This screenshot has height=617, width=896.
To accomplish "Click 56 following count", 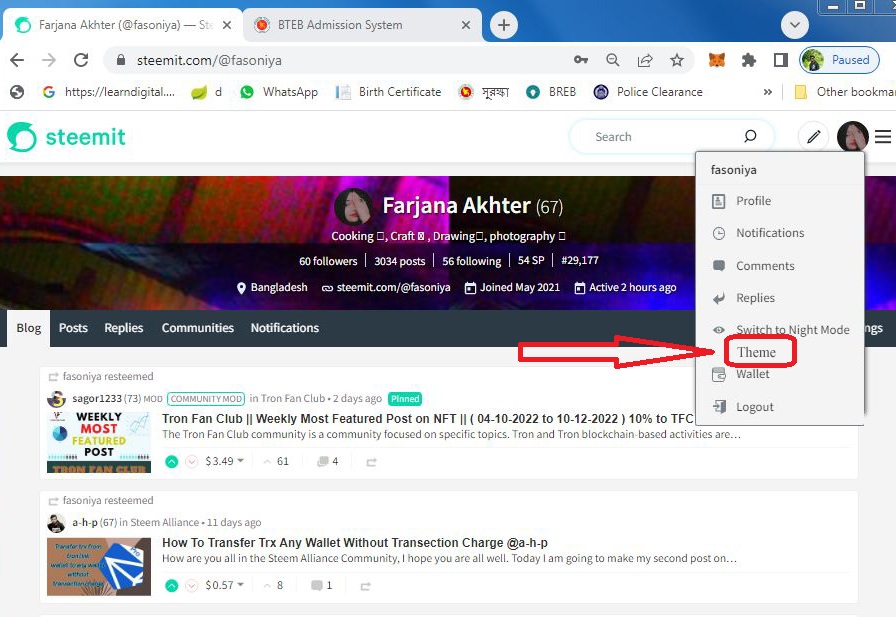I will (x=471, y=261).
